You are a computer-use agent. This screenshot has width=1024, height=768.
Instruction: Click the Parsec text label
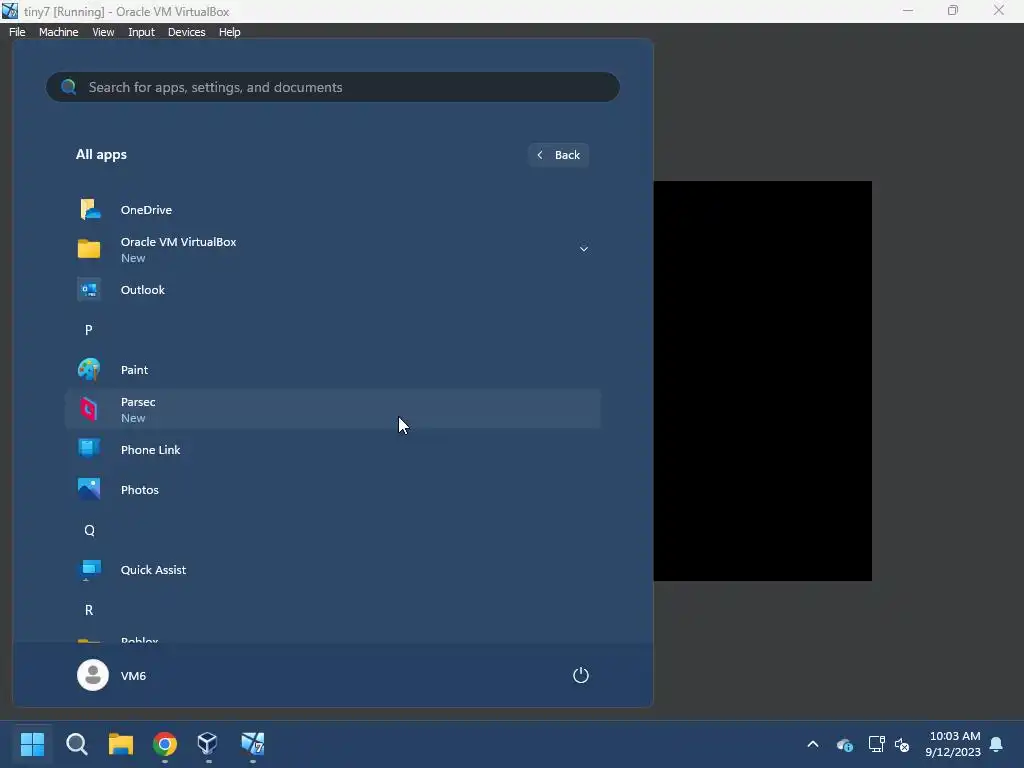click(x=138, y=402)
